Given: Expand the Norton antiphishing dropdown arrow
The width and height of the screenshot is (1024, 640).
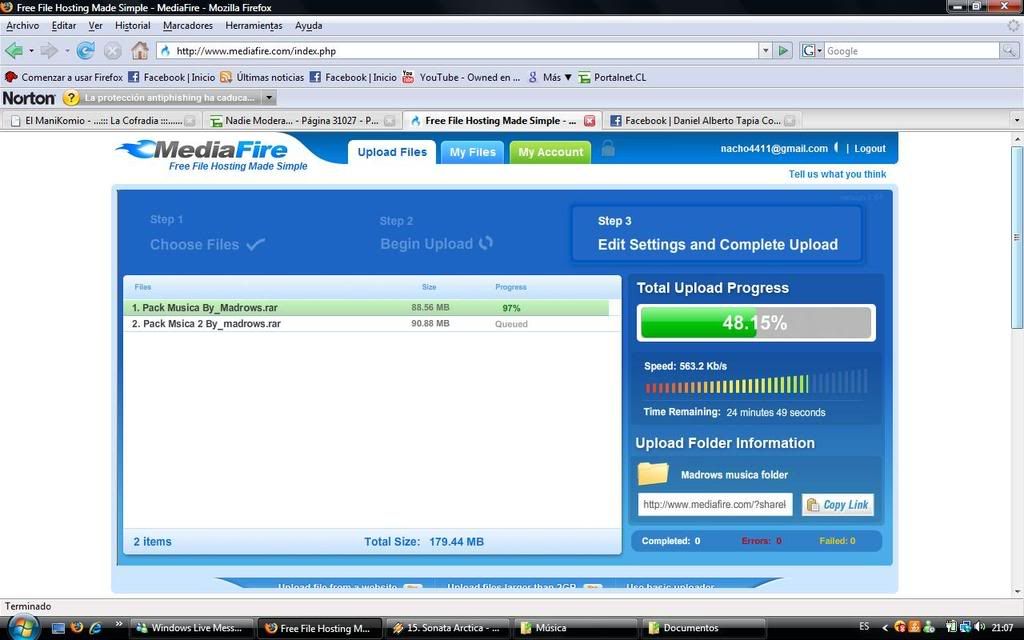Looking at the screenshot, I should (x=268, y=98).
